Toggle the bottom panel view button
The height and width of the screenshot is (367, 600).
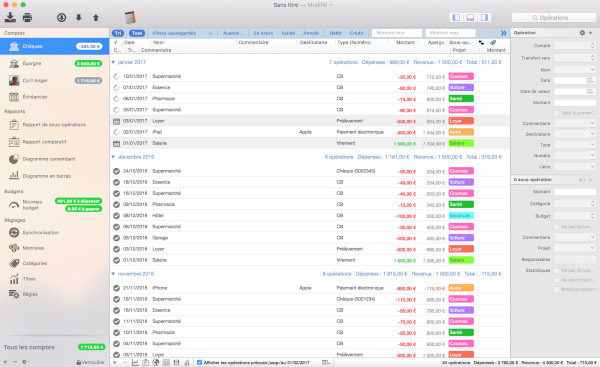click(x=470, y=17)
